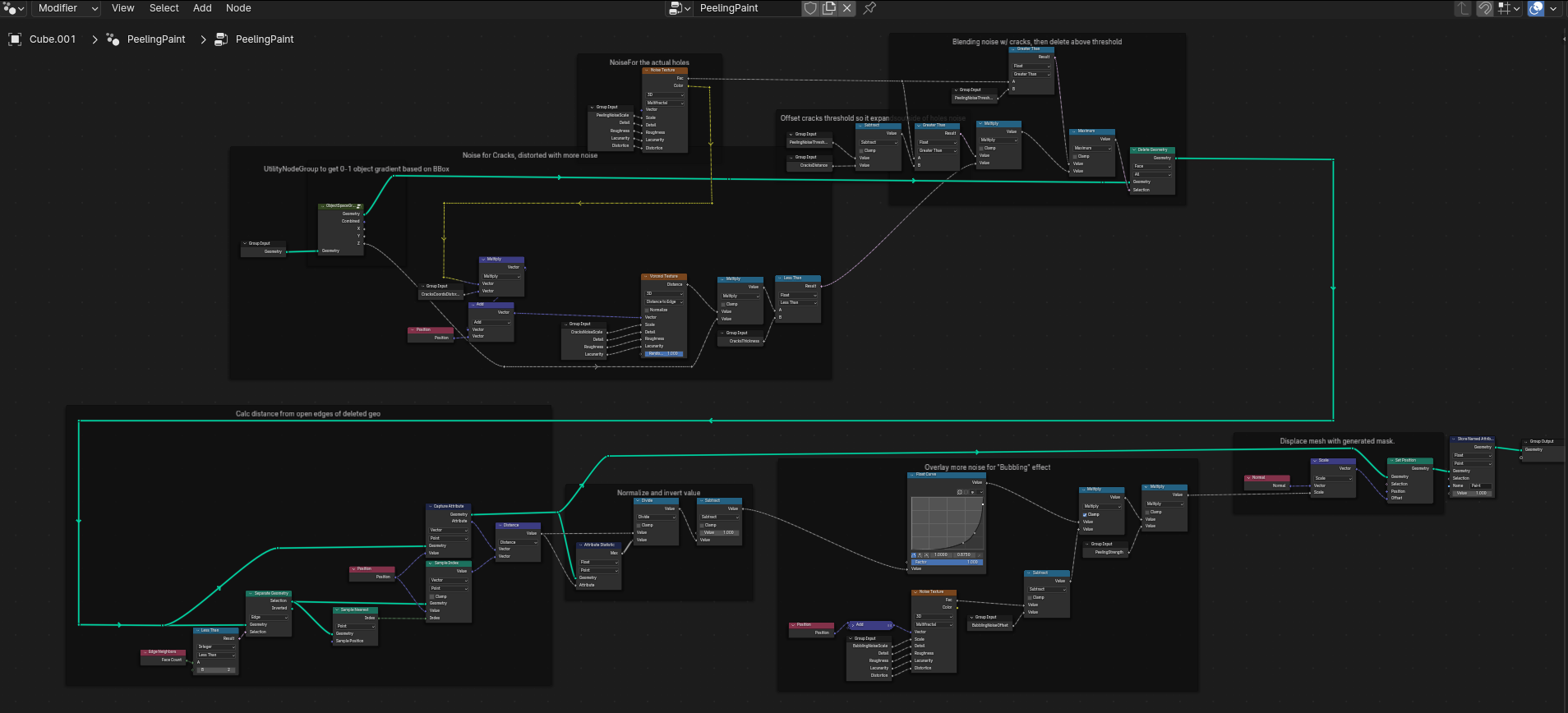Click the PeelingPaint node group breadcrumb icon
The width and height of the screenshot is (1568, 713).
point(221,39)
